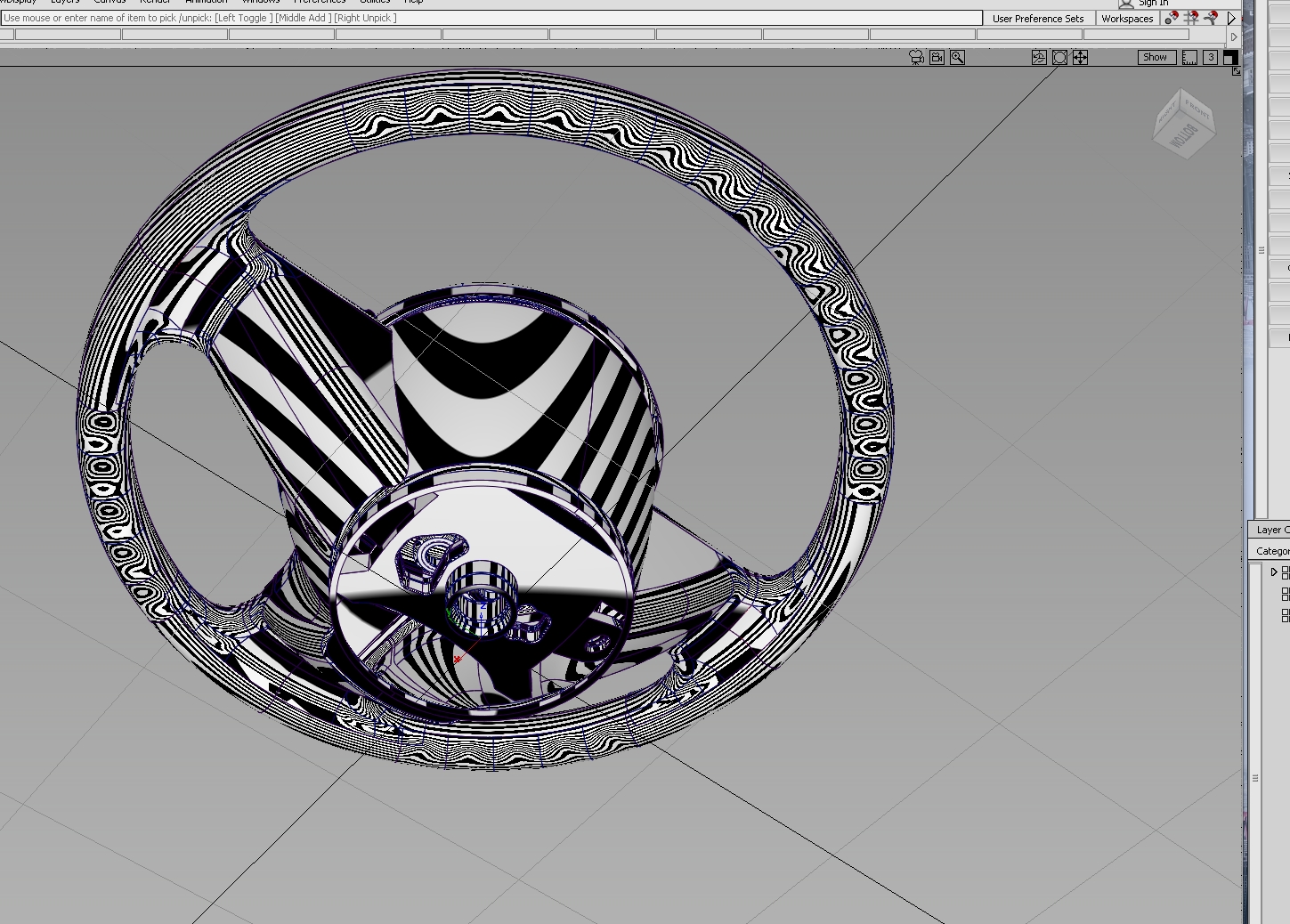Open the Show dropdown in viewport
1290x924 pixels.
1155,57
